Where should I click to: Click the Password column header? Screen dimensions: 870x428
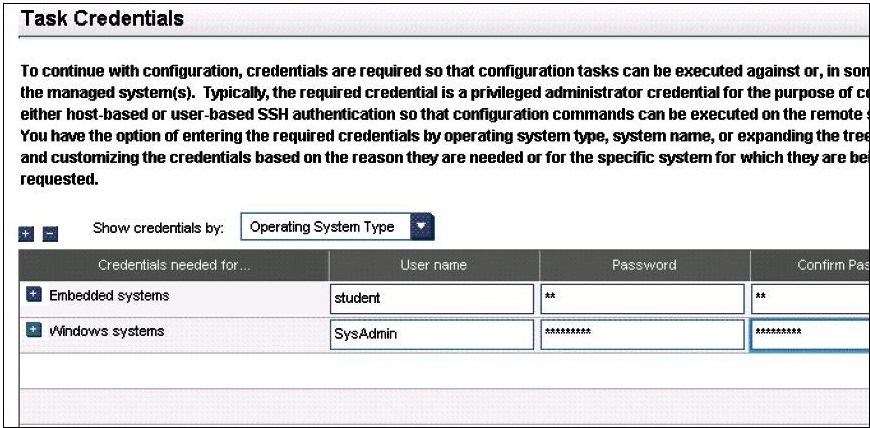[x=644, y=265]
